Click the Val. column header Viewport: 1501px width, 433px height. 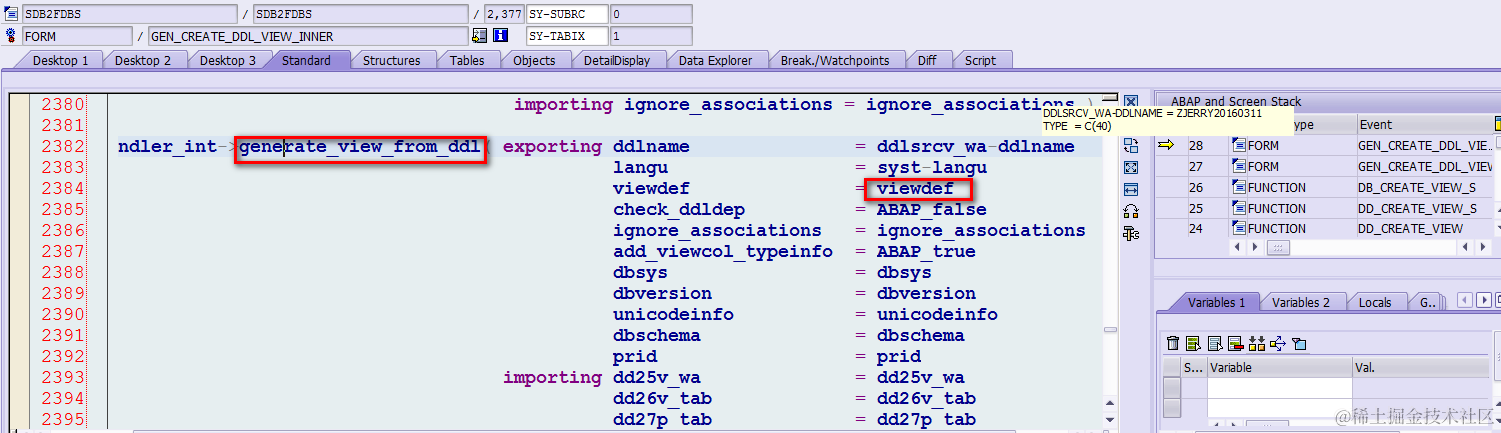coord(1422,367)
